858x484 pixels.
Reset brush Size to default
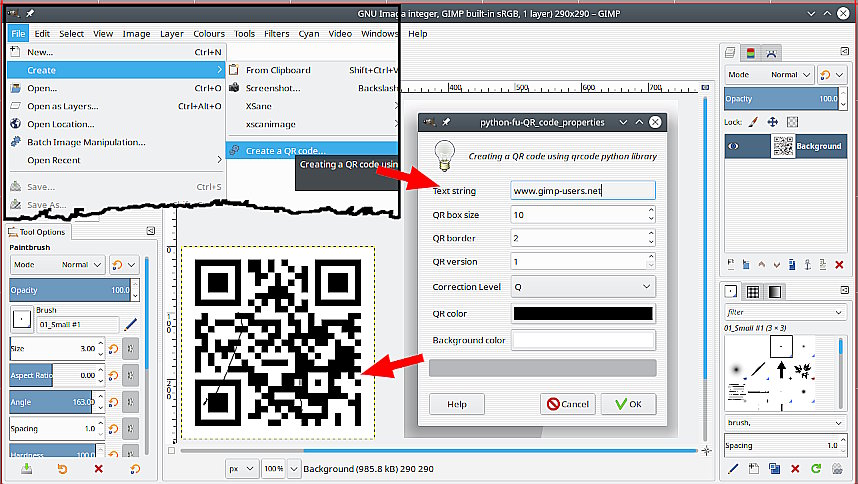coord(113,349)
